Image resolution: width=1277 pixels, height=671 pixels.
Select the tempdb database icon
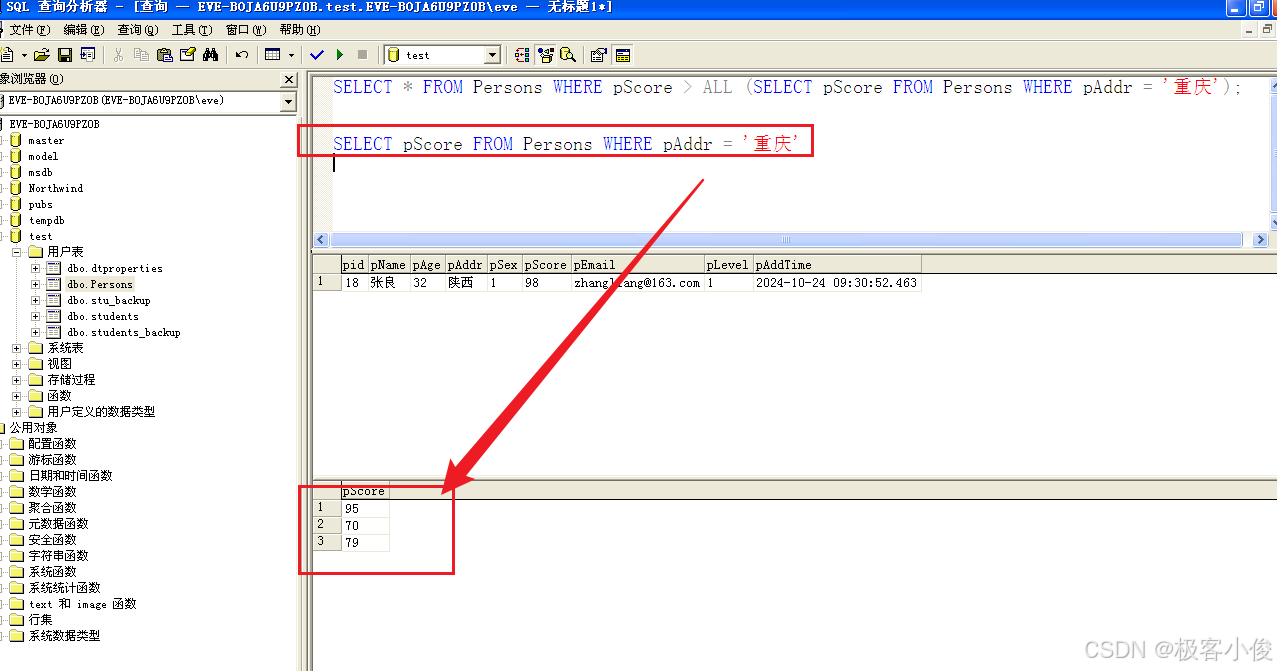pyautogui.click(x=15, y=220)
